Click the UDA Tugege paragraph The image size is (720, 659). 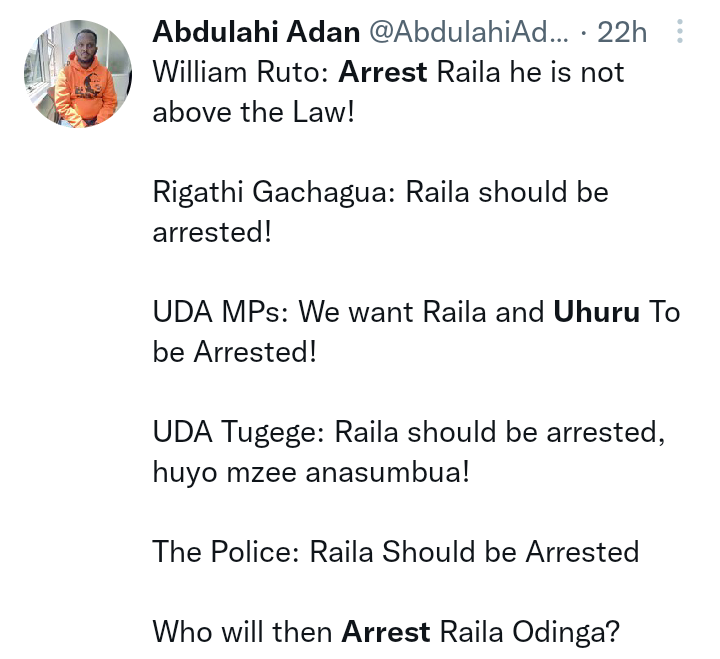[x=409, y=452]
